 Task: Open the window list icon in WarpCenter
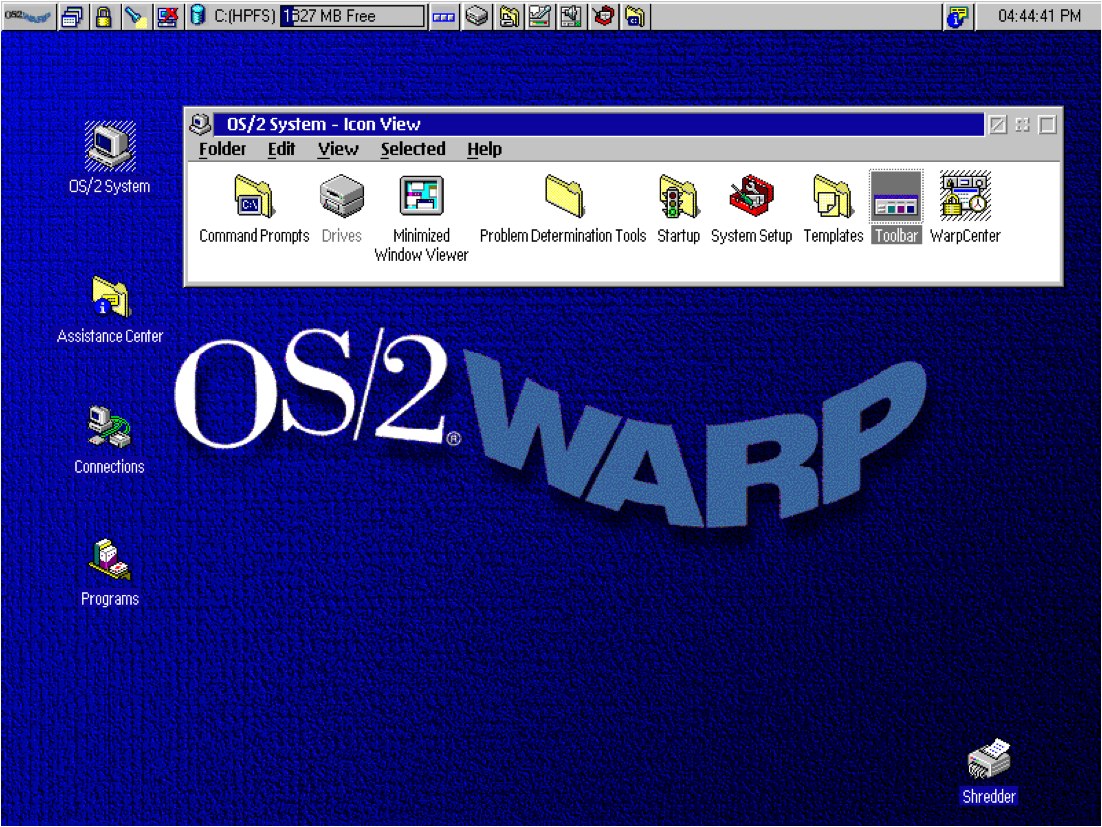[72, 15]
